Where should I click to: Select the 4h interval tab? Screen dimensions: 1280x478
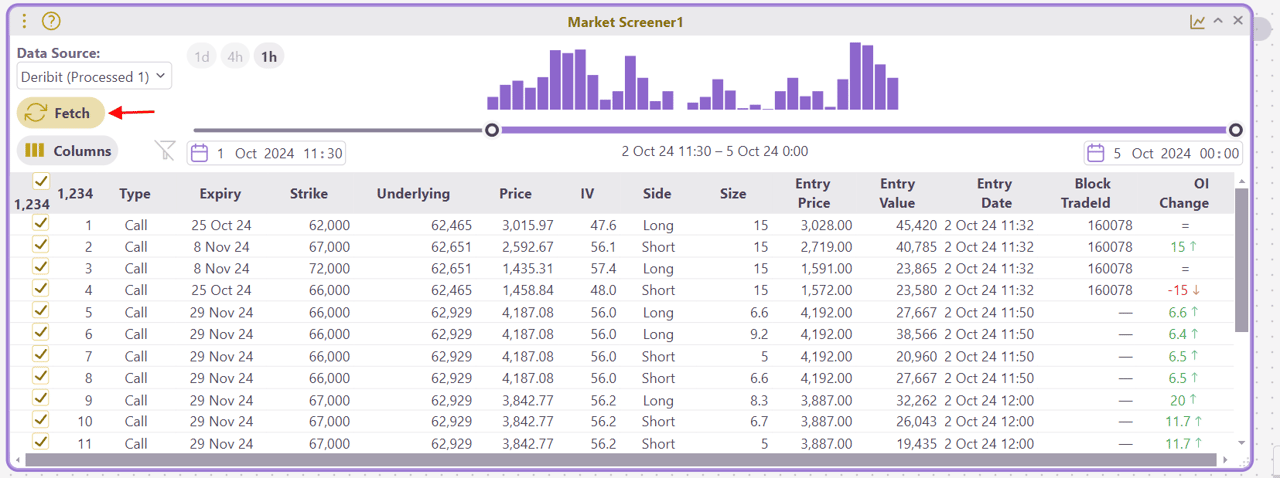(x=235, y=56)
